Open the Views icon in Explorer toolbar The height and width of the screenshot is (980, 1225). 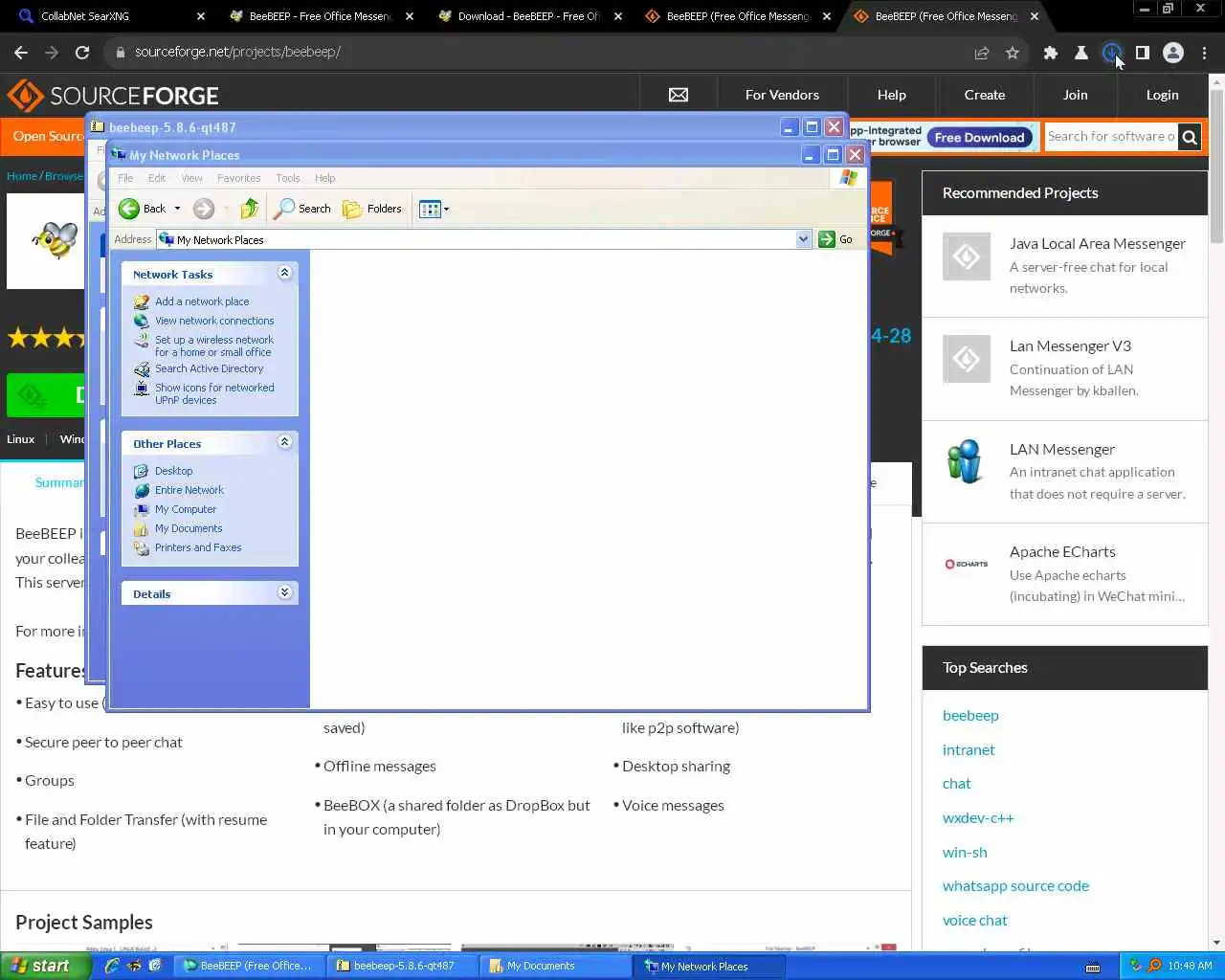tap(430, 209)
